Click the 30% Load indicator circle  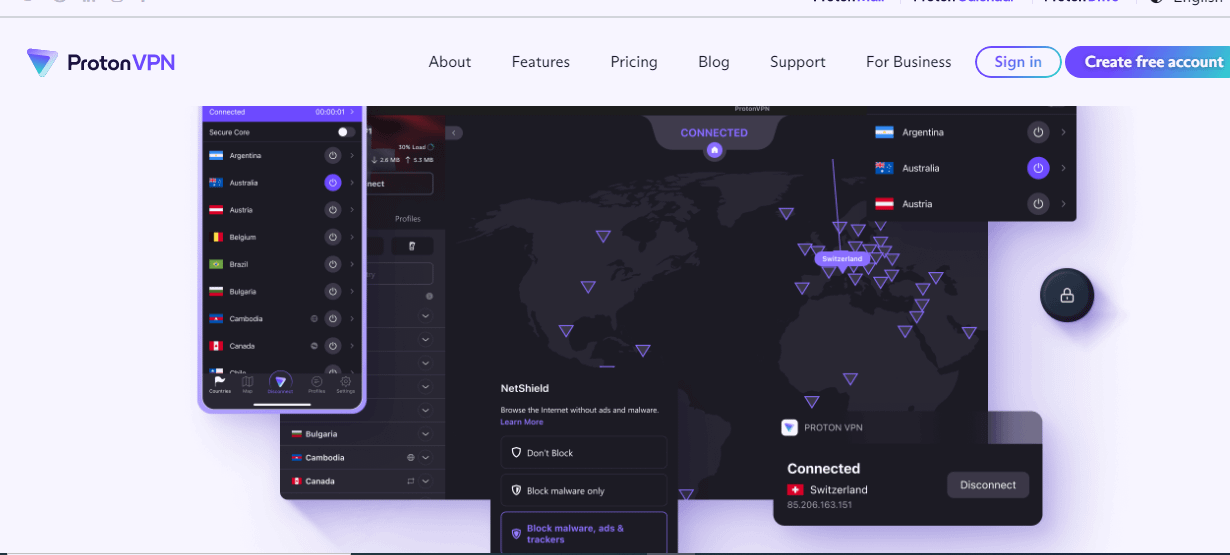[x=430, y=147]
